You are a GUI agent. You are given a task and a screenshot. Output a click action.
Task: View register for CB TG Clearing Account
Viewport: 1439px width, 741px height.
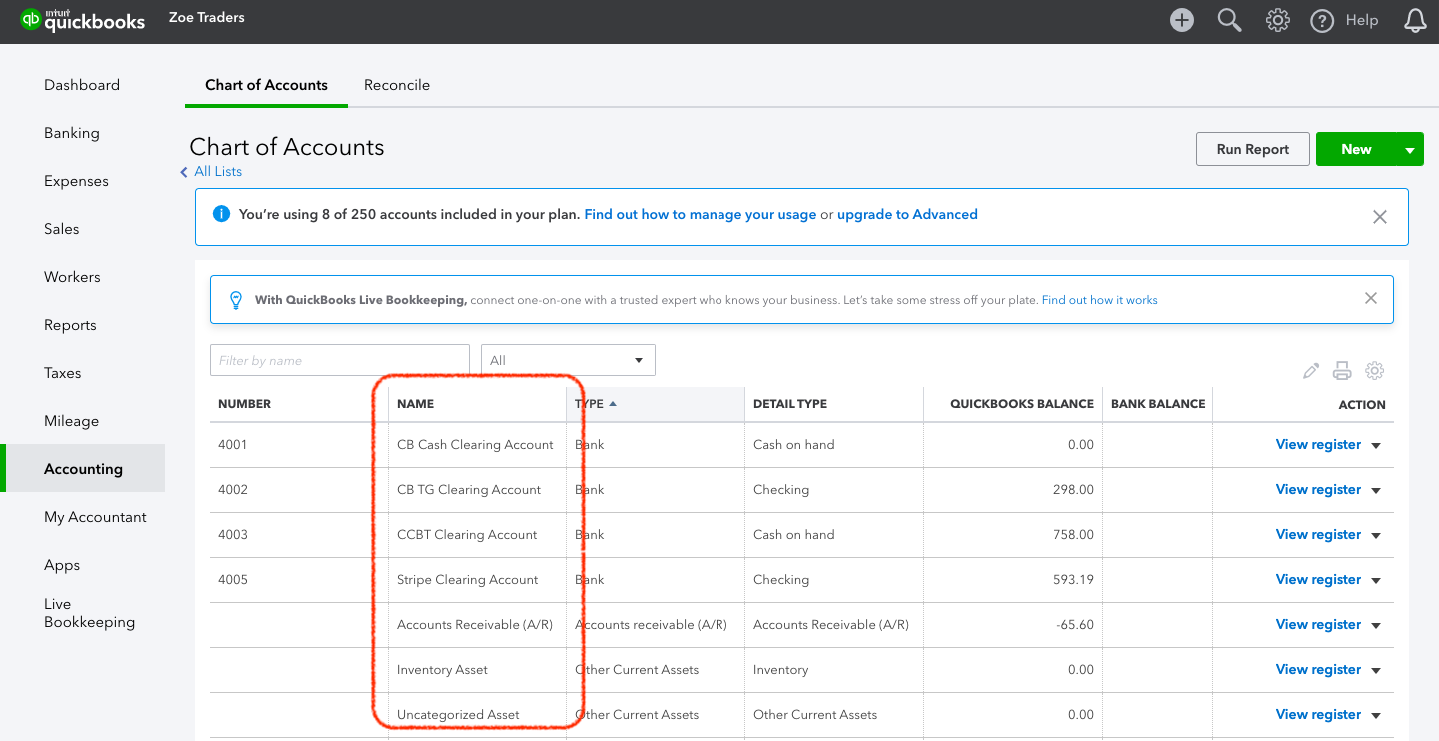click(x=1317, y=489)
